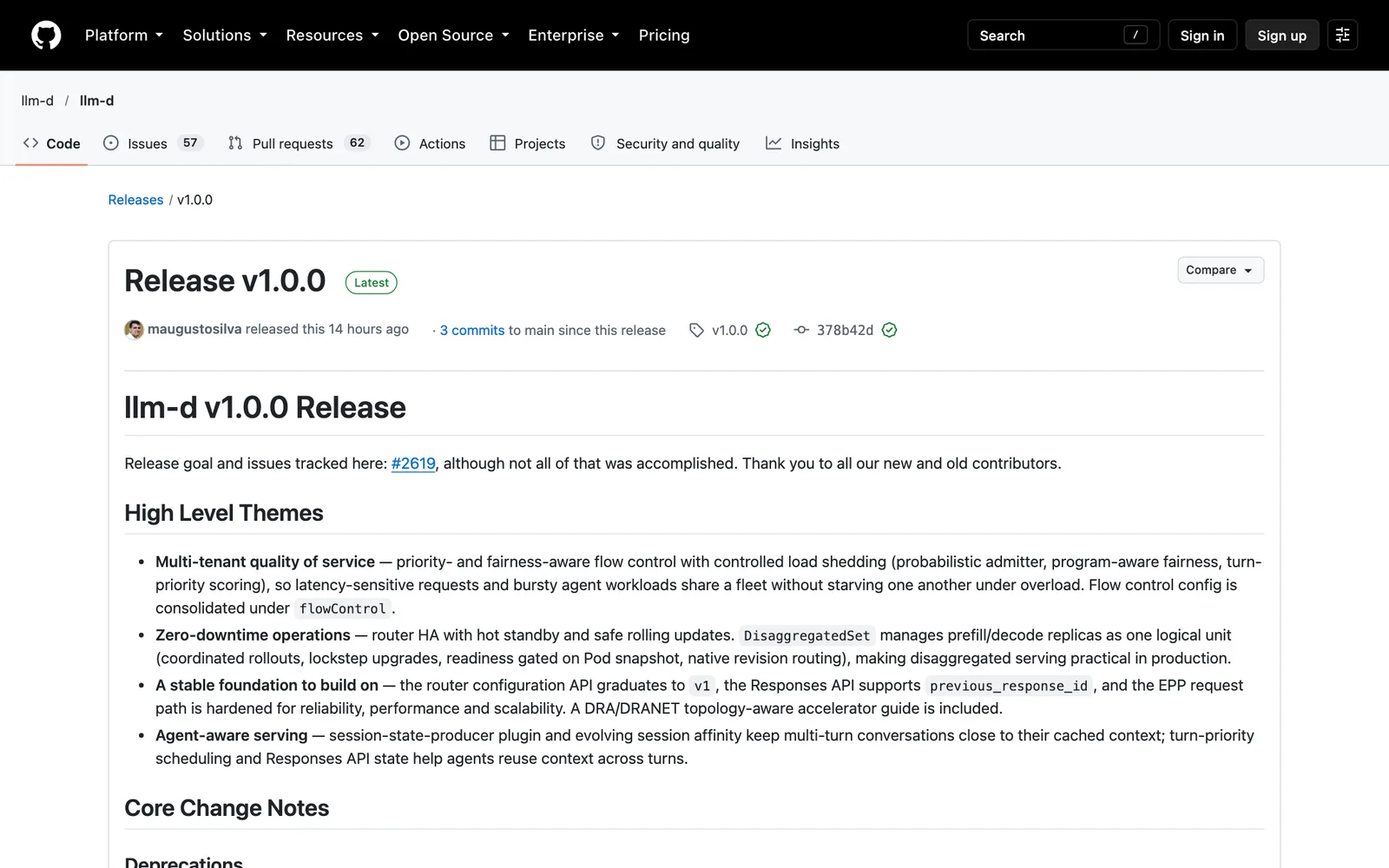Click the previous_response_id code snippet
Viewport: 1389px width, 868px height.
(1009, 686)
